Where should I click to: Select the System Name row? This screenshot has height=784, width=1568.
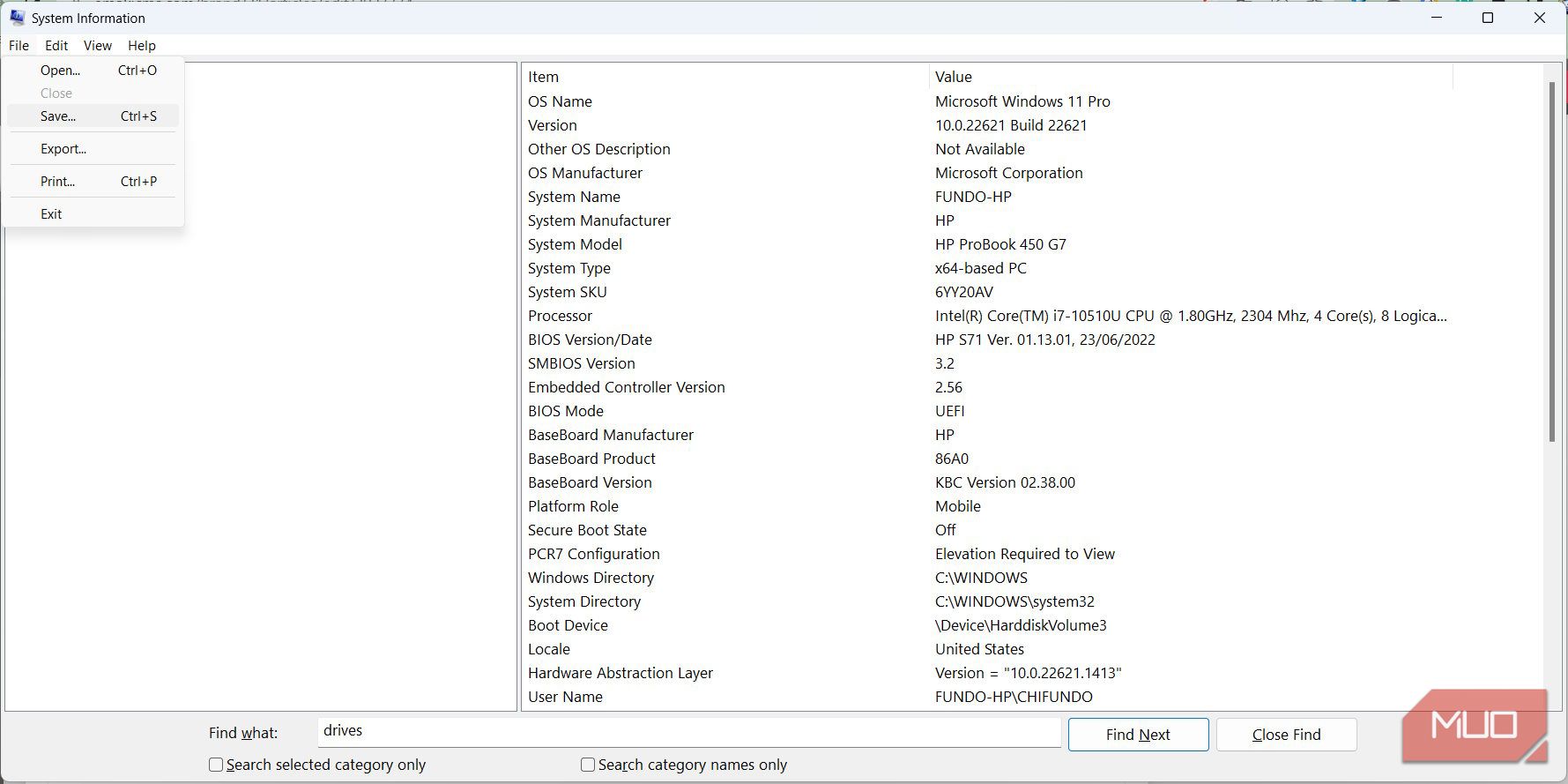[987, 197]
